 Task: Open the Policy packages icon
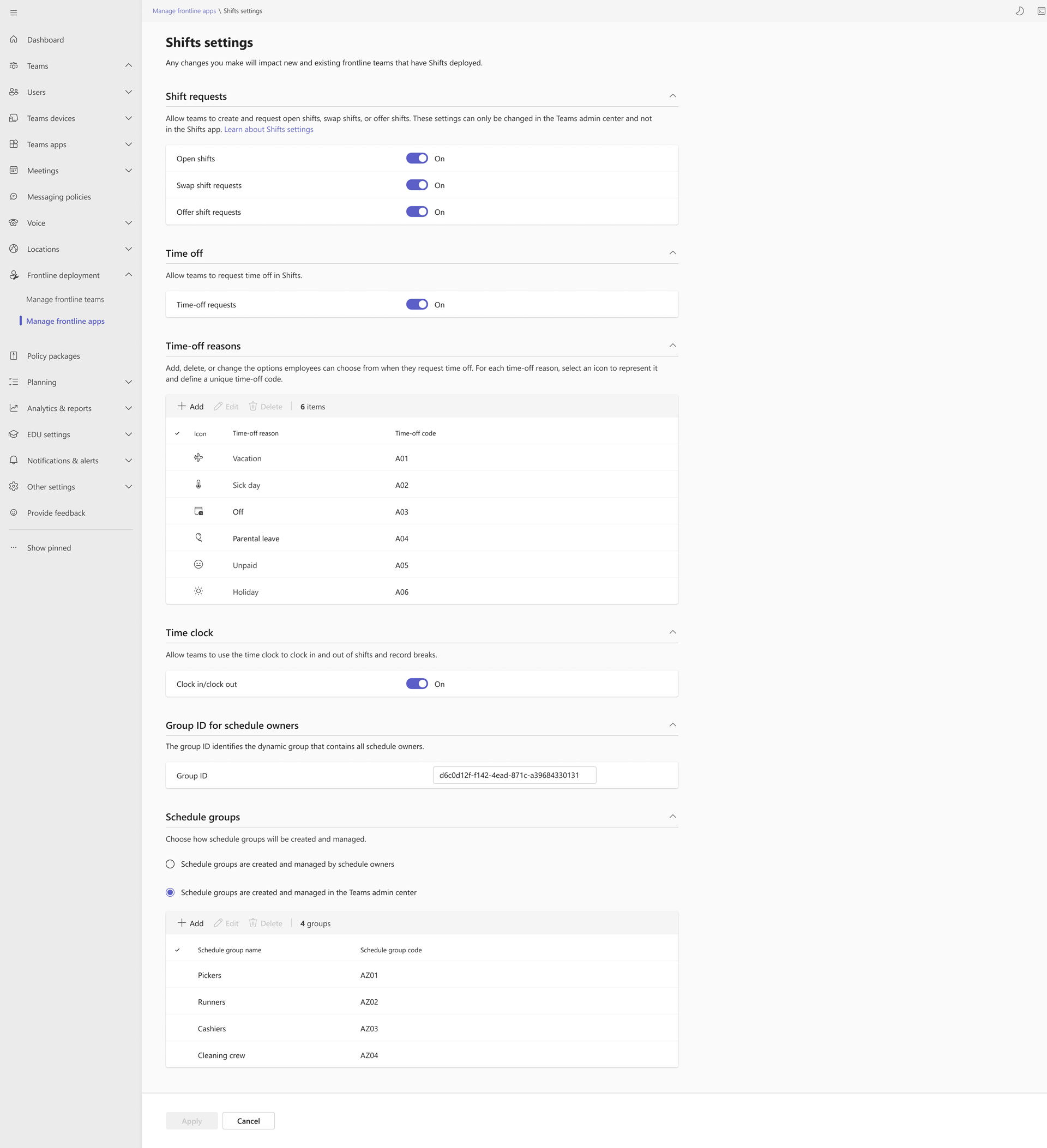tap(14, 355)
